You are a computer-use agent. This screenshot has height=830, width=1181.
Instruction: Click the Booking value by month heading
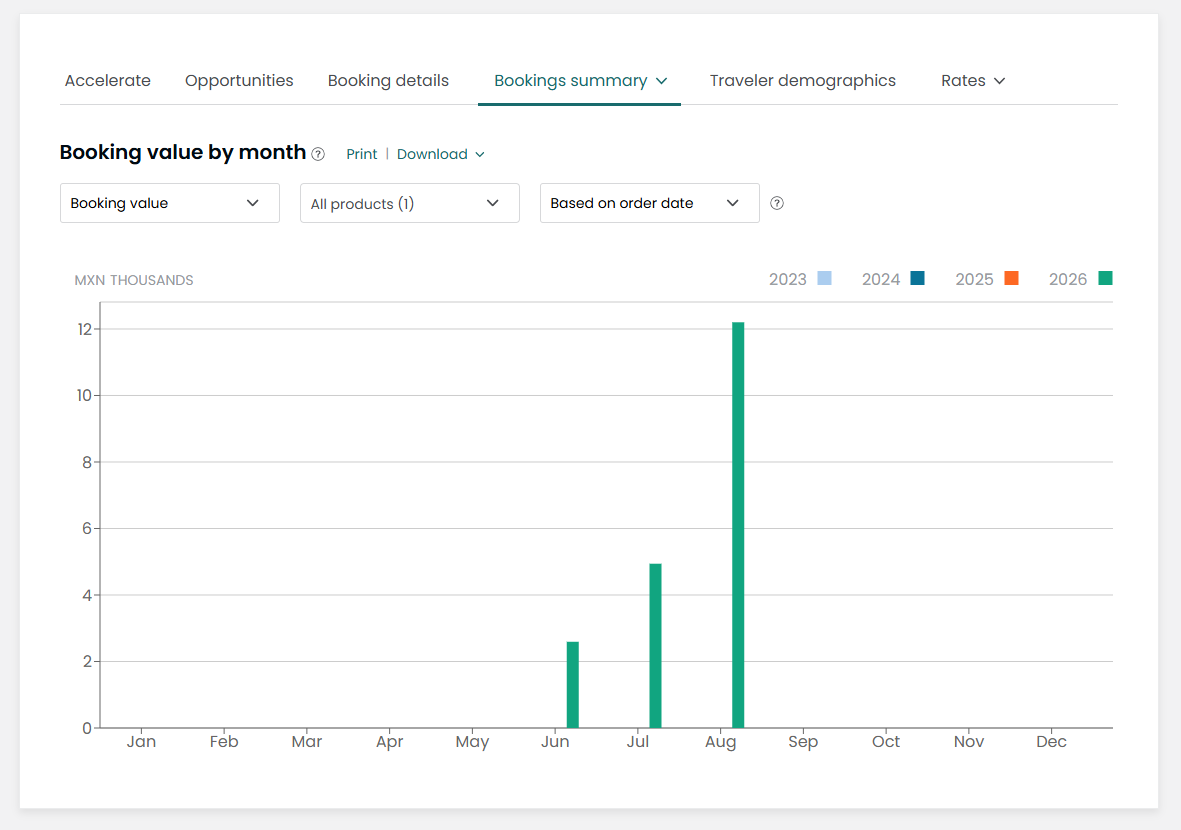pos(183,152)
